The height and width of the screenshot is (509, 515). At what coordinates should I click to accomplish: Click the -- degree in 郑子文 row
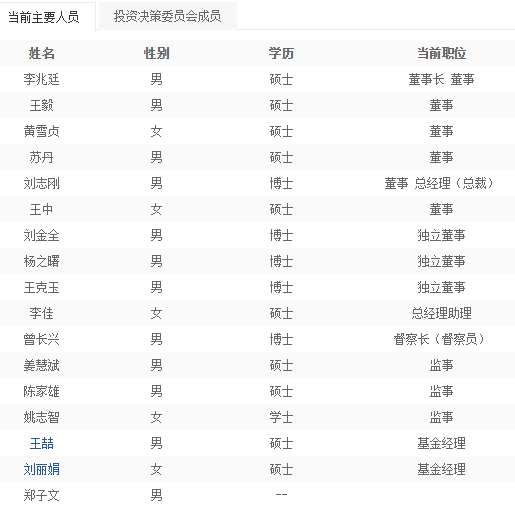point(281,495)
